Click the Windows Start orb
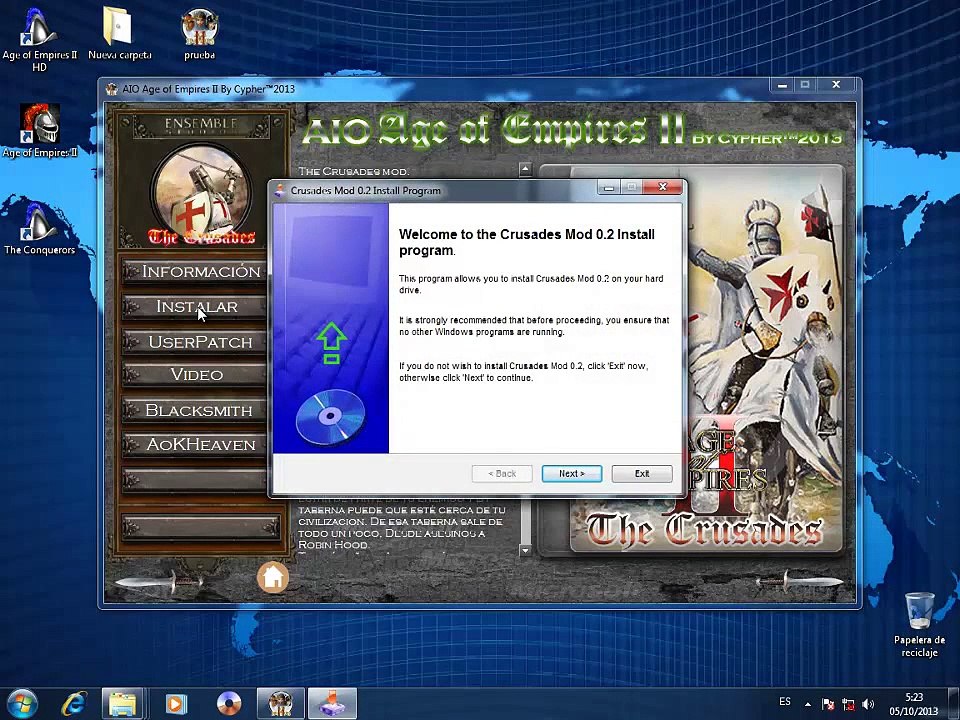The image size is (960, 720). (23, 703)
